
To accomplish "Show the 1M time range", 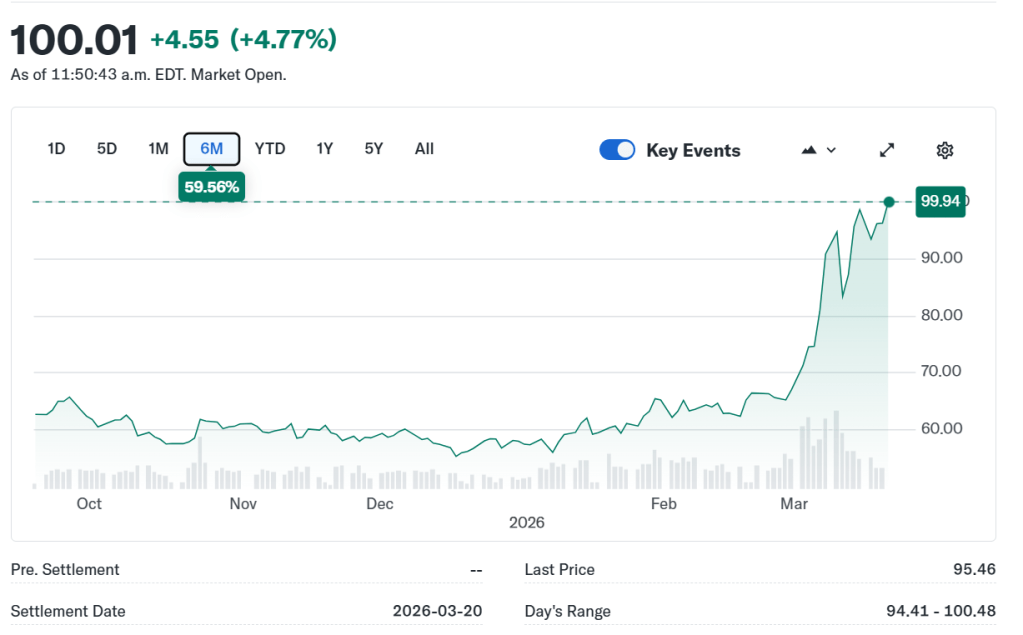I will 158,149.
